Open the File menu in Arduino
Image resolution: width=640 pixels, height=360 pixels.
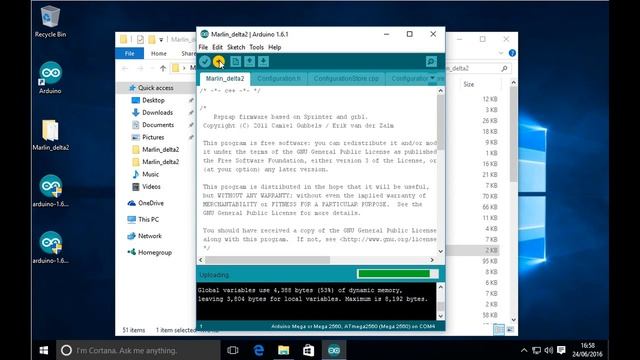click(203, 47)
